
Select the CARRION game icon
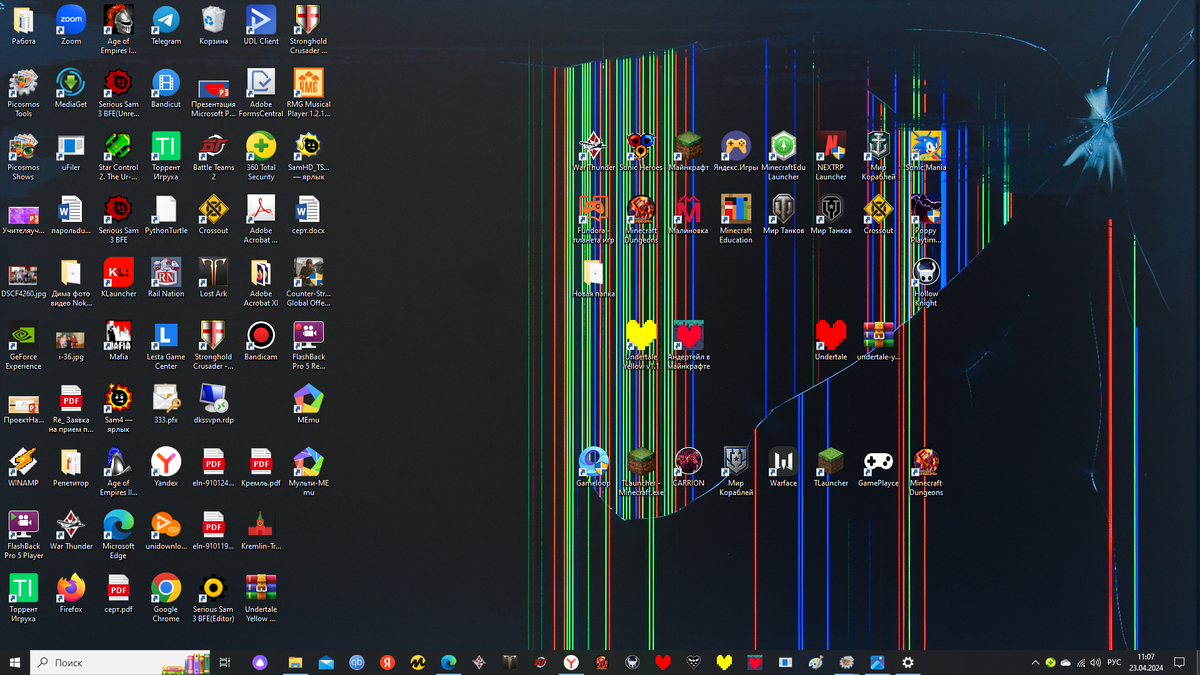[688, 467]
